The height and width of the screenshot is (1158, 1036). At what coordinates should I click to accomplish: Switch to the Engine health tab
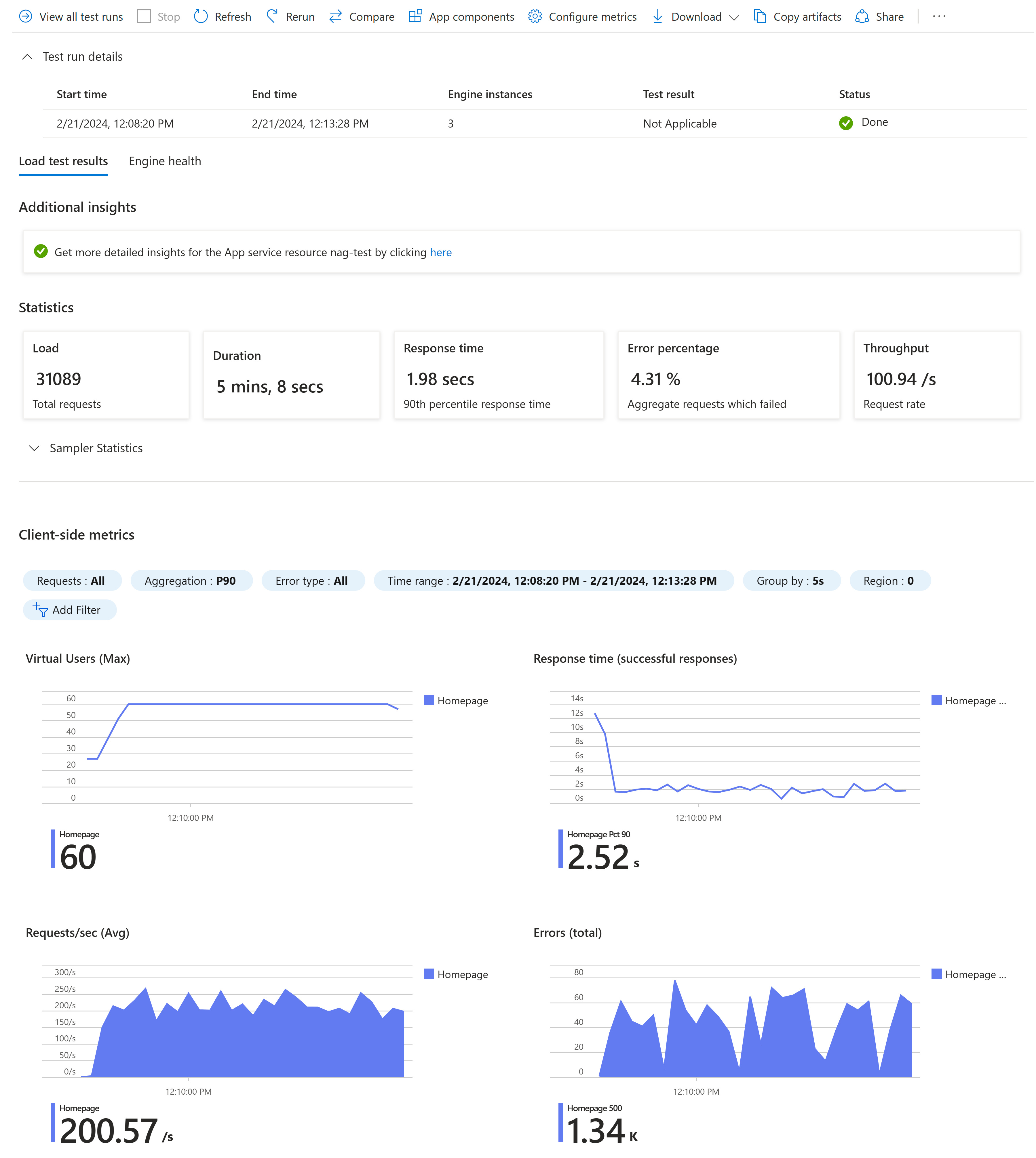(165, 161)
